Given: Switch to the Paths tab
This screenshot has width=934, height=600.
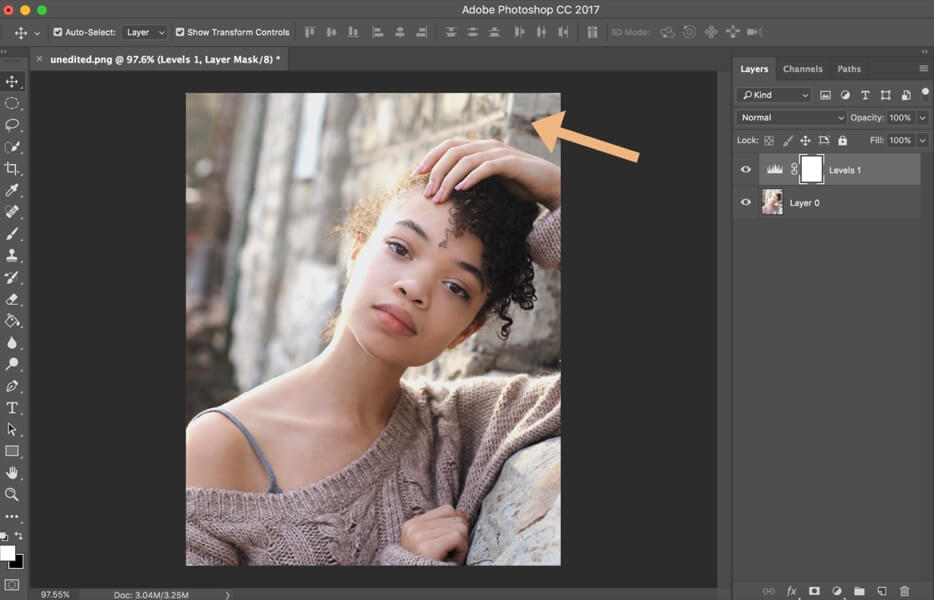Looking at the screenshot, I should point(849,68).
